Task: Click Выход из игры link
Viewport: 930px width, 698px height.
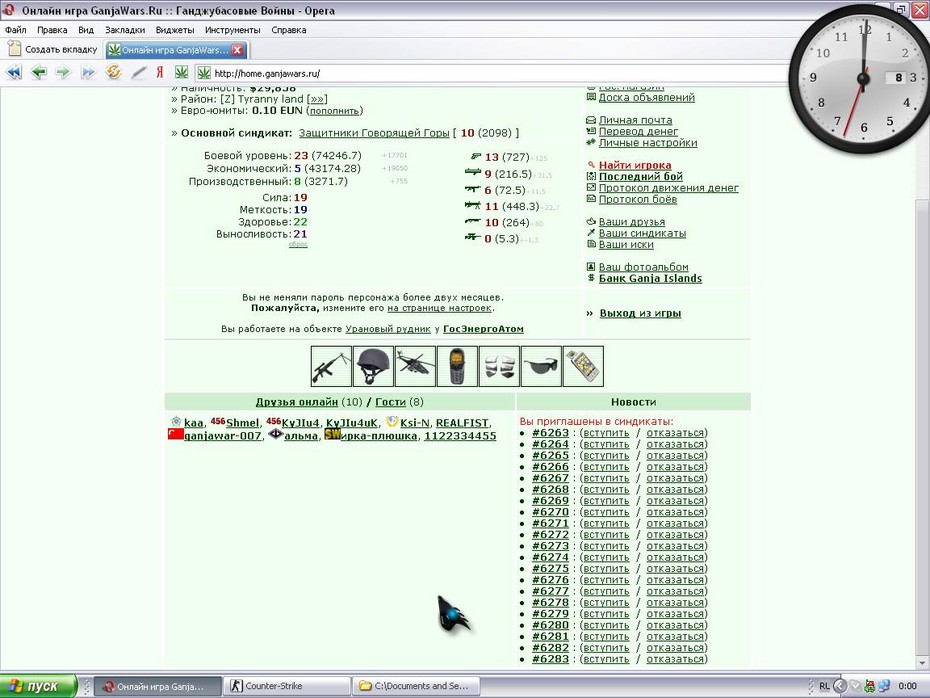Action: pos(640,313)
